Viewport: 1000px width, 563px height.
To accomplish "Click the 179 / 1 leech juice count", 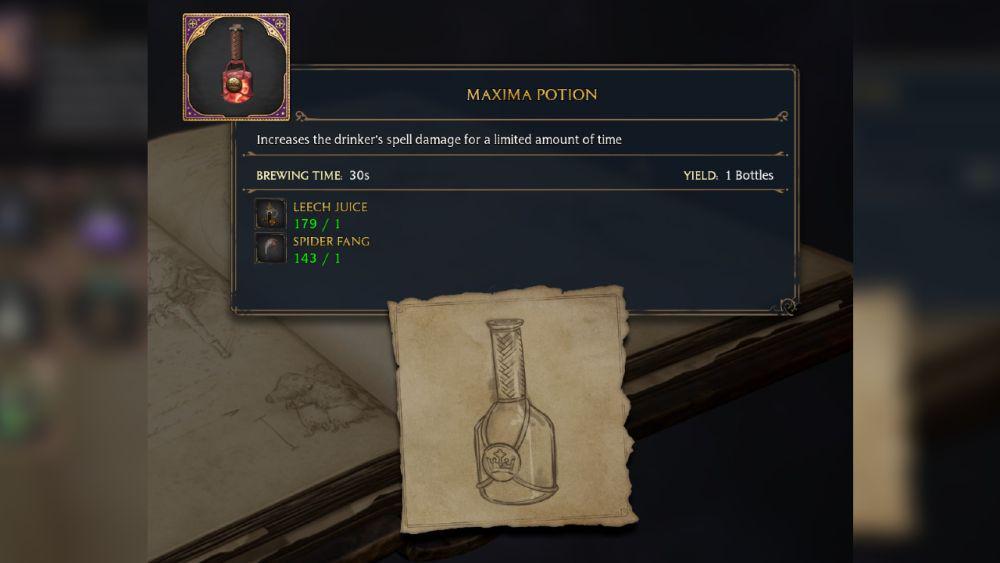I will (317, 224).
